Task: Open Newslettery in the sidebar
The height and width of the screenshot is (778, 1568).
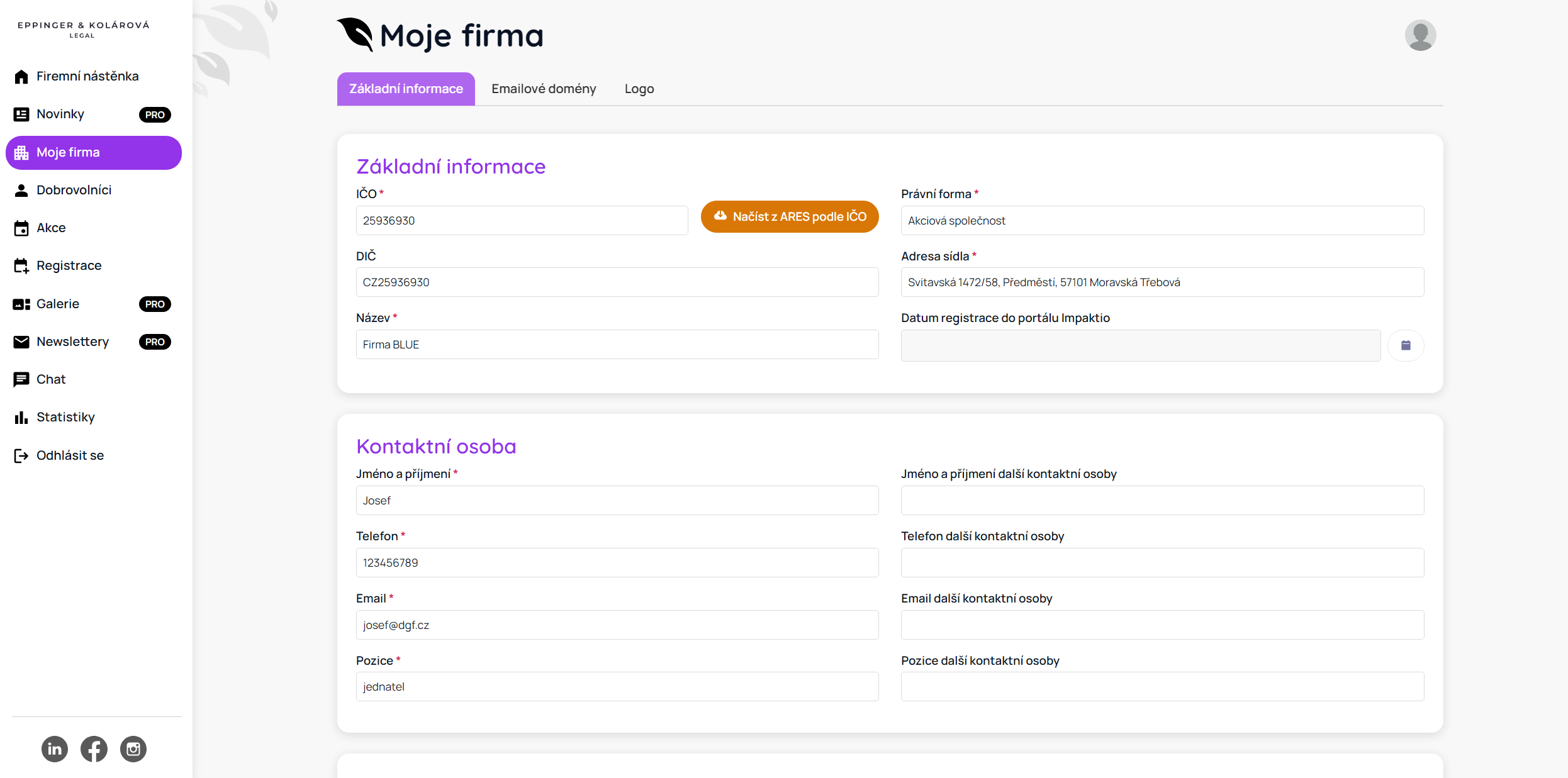Action: click(x=72, y=342)
